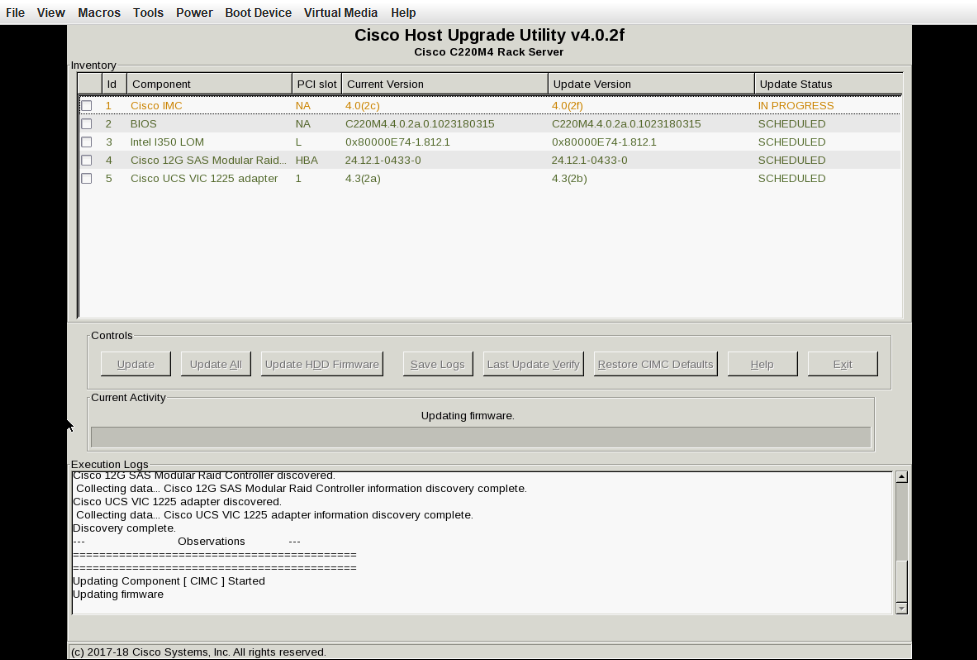This screenshot has width=977, height=660.
Task: Click the Execution Logs scroll up arrow
Action: (901, 477)
